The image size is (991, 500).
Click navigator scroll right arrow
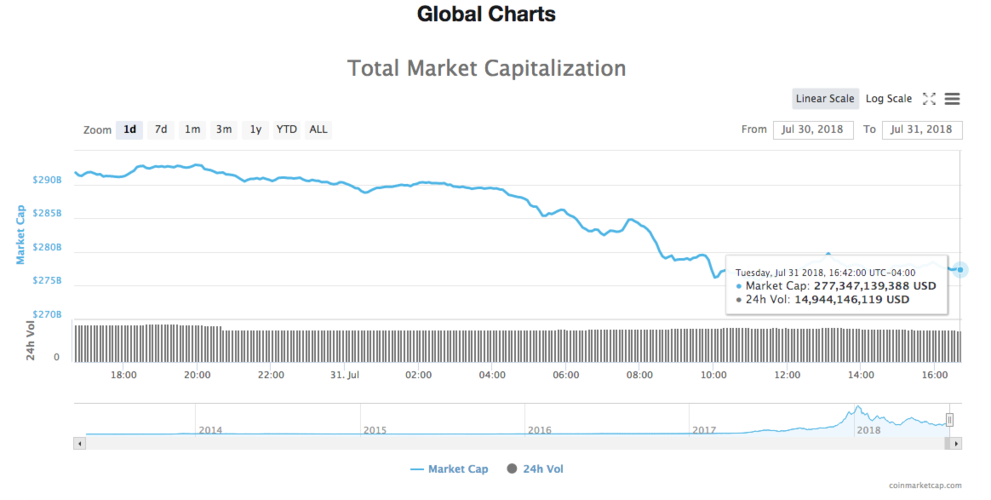(957, 442)
